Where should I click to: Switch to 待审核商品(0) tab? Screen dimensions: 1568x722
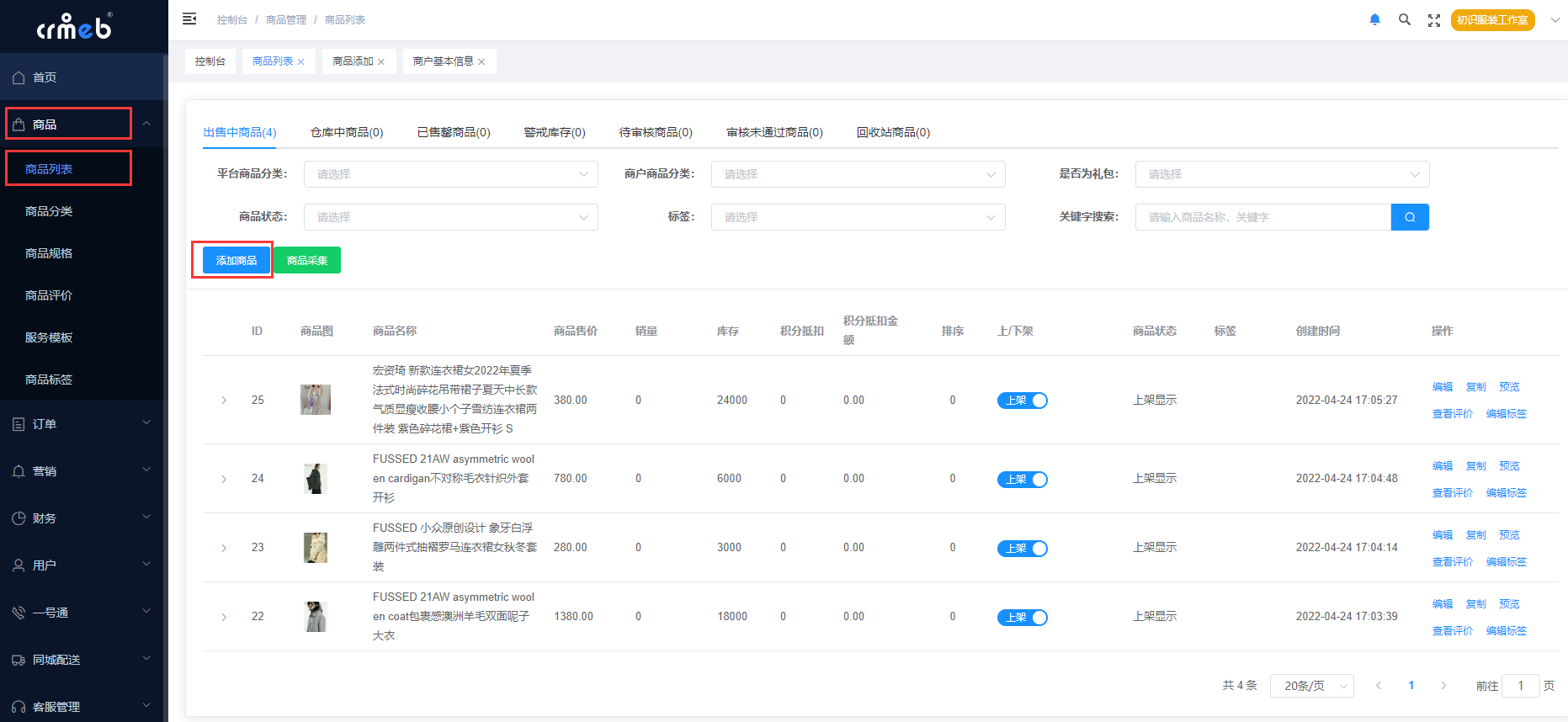click(656, 132)
